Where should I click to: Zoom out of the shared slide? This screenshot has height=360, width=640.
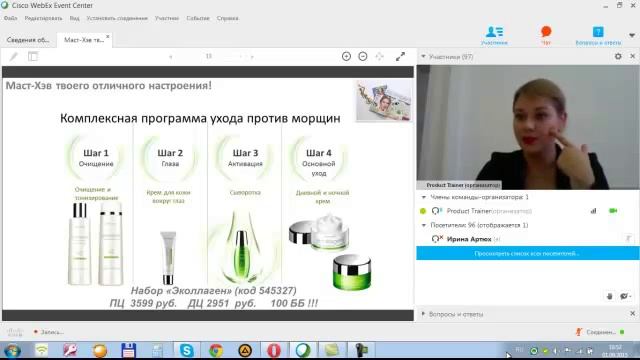coord(362,56)
